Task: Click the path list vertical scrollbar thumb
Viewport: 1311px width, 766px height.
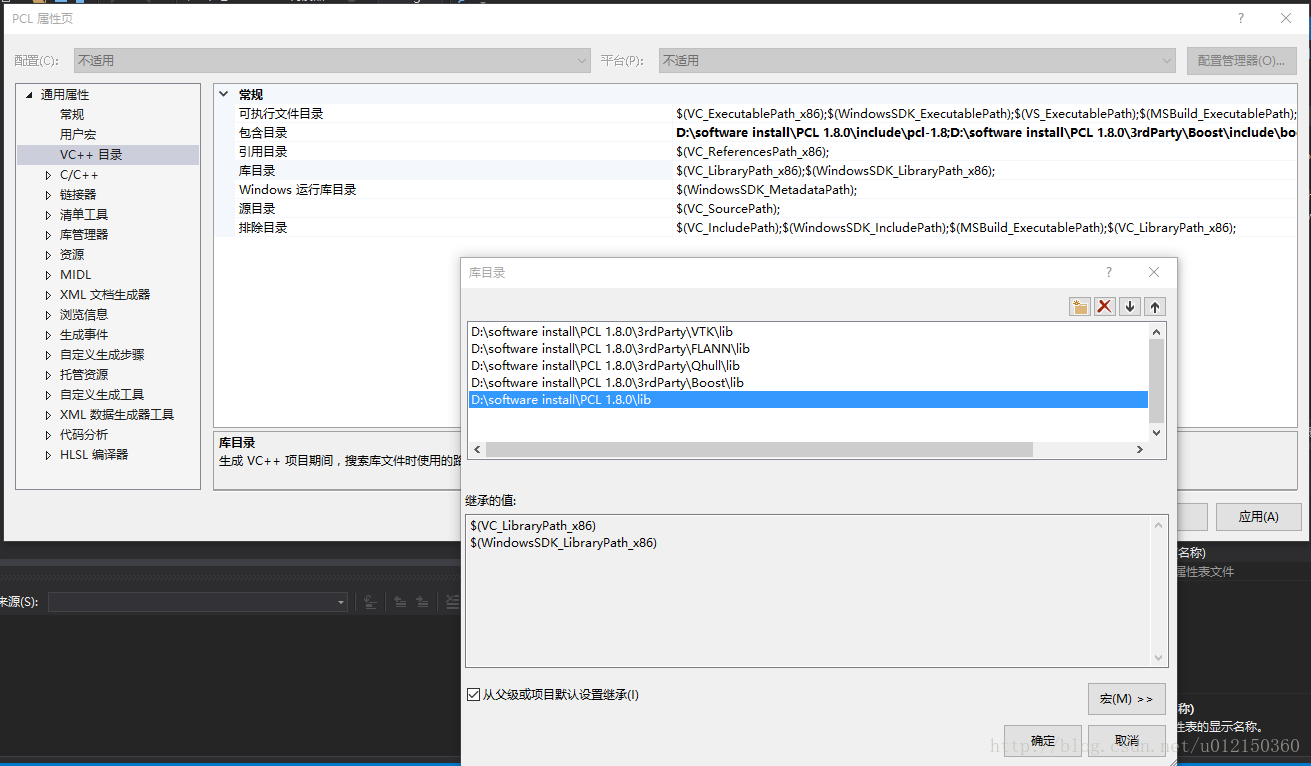Action: tap(1156, 380)
